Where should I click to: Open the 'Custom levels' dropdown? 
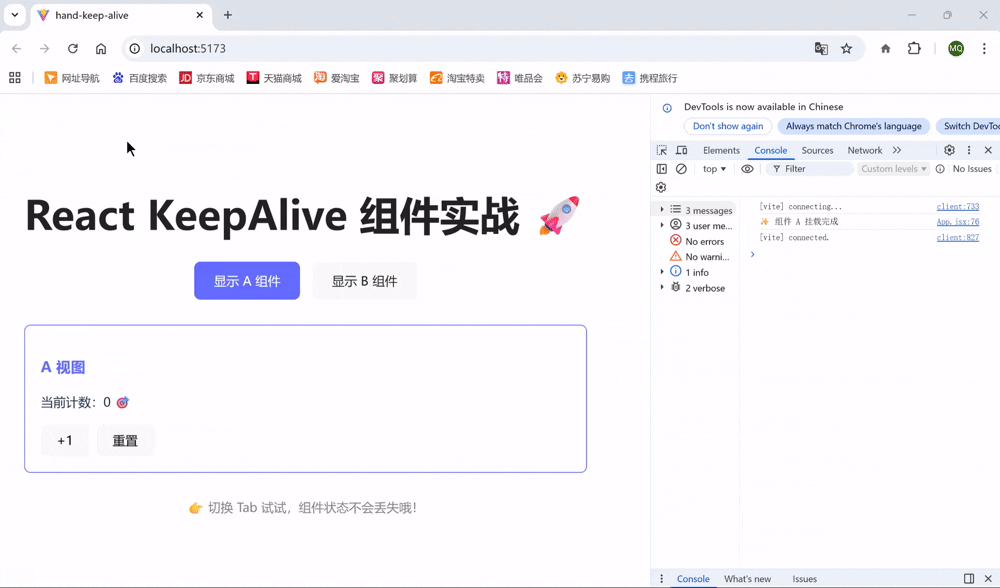tap(893, 169)
